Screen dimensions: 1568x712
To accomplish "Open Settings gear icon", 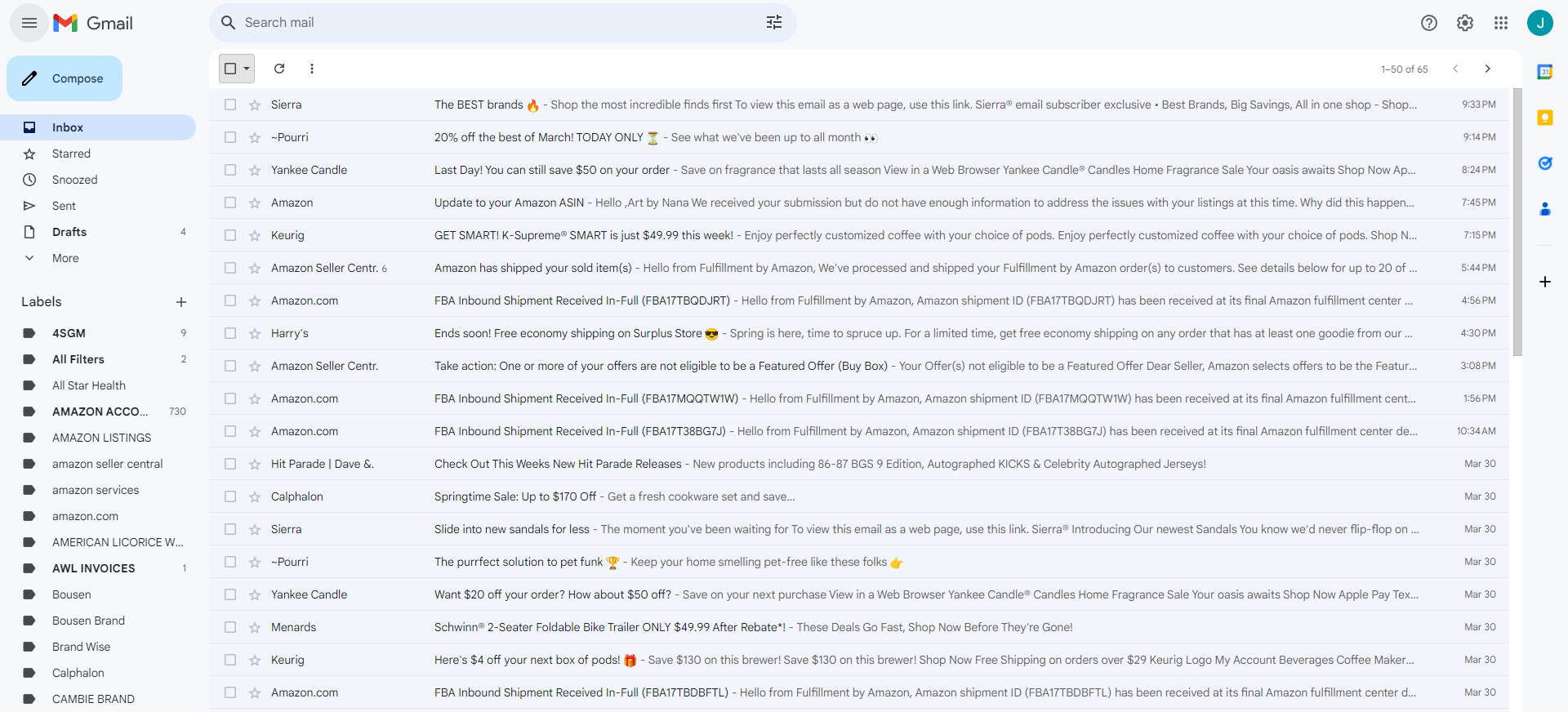I will pyautogui.click(x=1465, y=23).
